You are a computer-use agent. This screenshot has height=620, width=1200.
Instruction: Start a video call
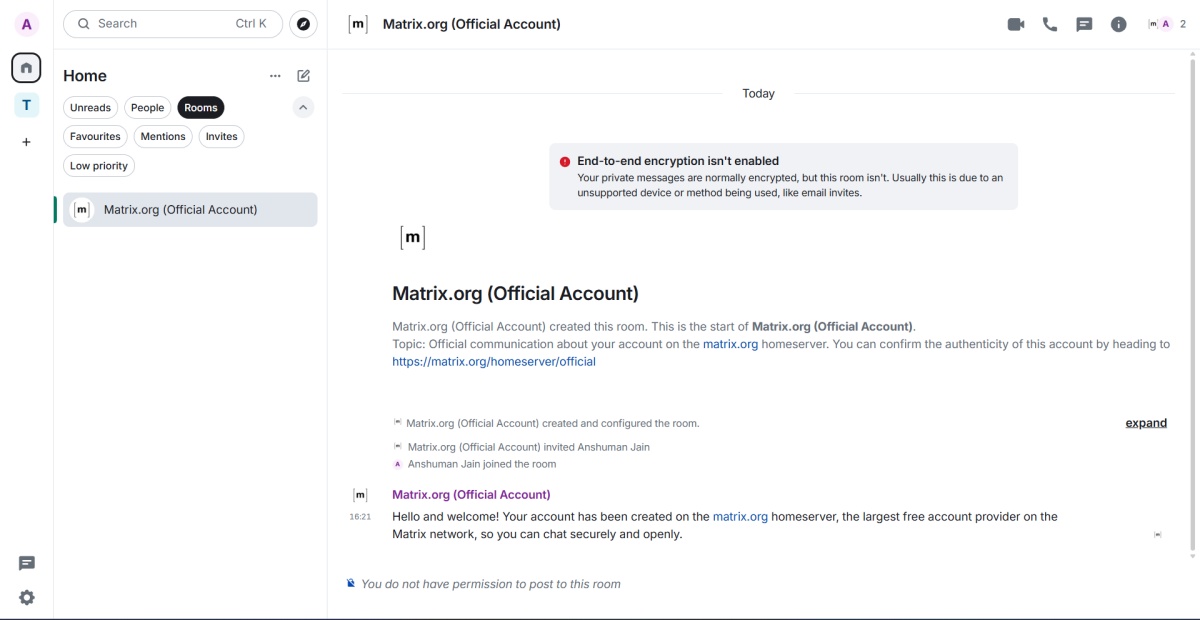[x=1014, y=23]
